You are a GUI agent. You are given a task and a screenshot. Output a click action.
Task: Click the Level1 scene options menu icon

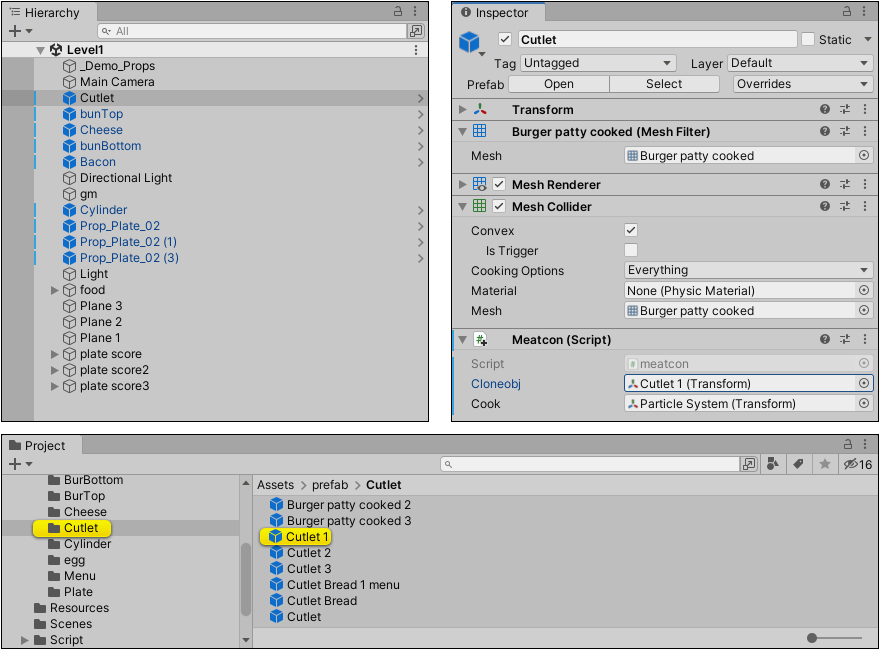coord(416,50)
